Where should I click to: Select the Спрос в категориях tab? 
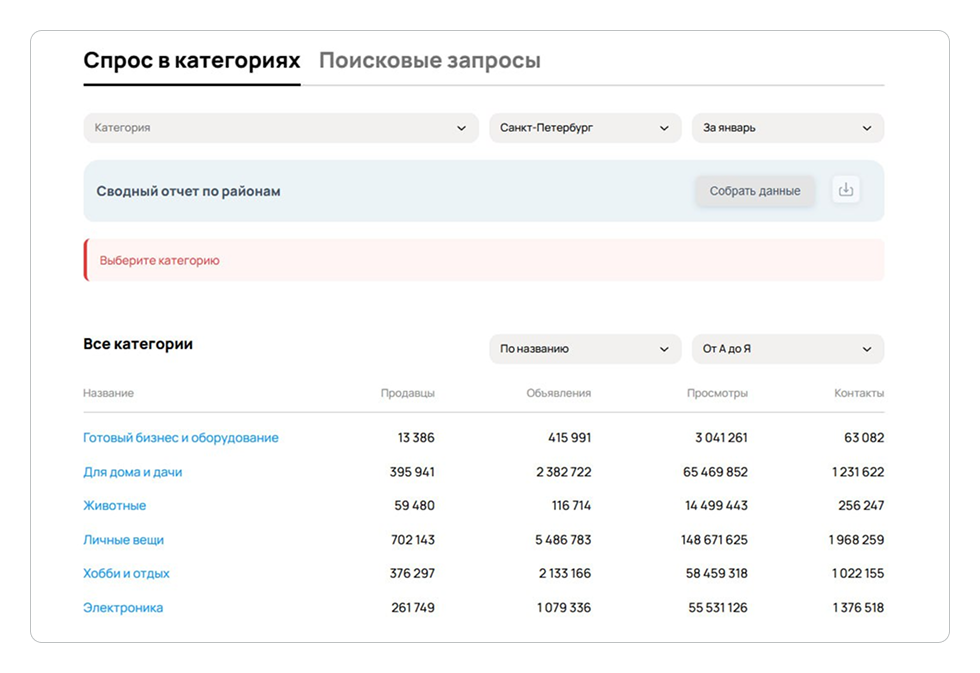tap(191, 61)
